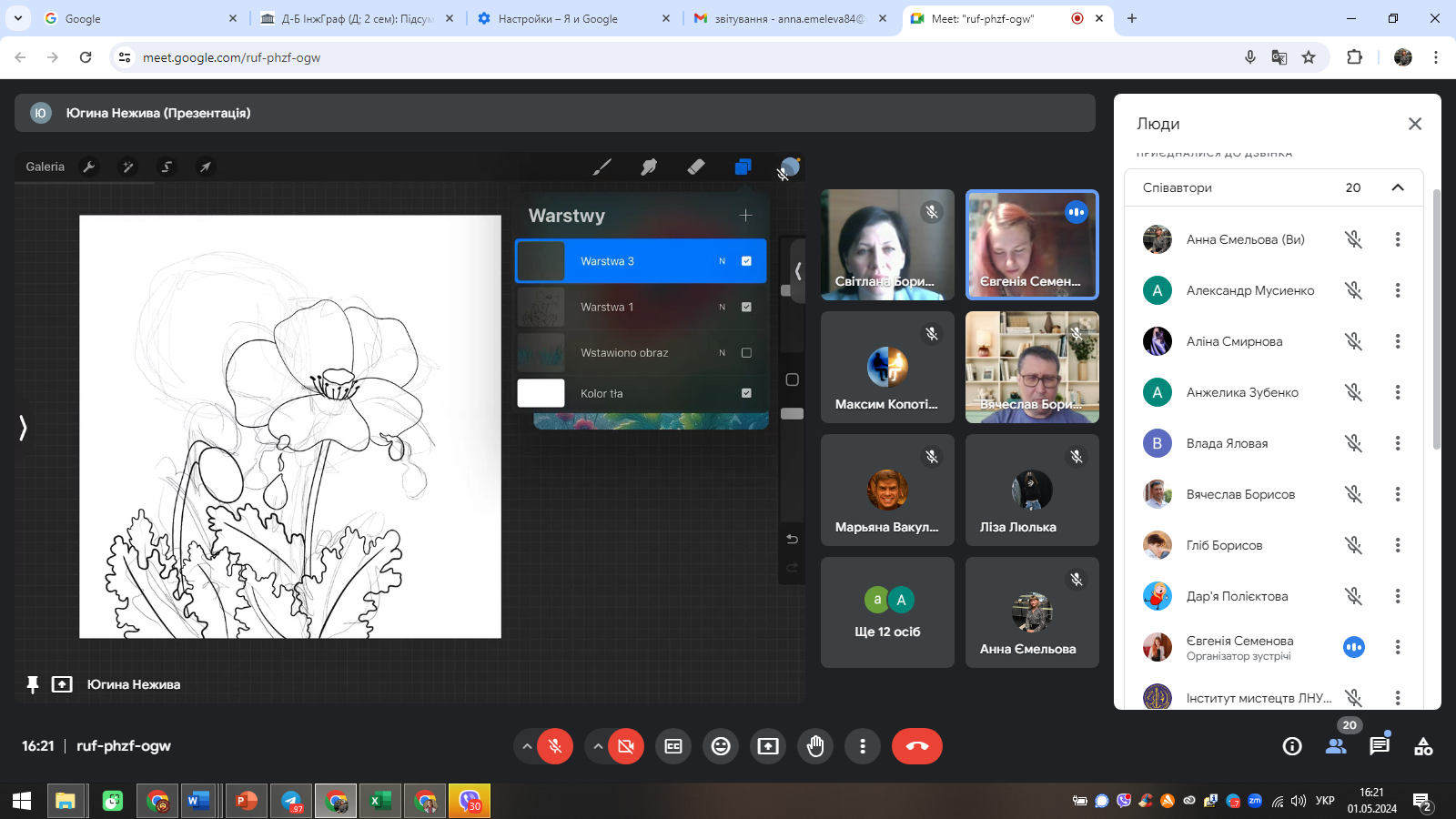Open options menu for Анна Ємельова (Ви)
The width and height of the screenshot is (1456, 819).
(1398, 239)
